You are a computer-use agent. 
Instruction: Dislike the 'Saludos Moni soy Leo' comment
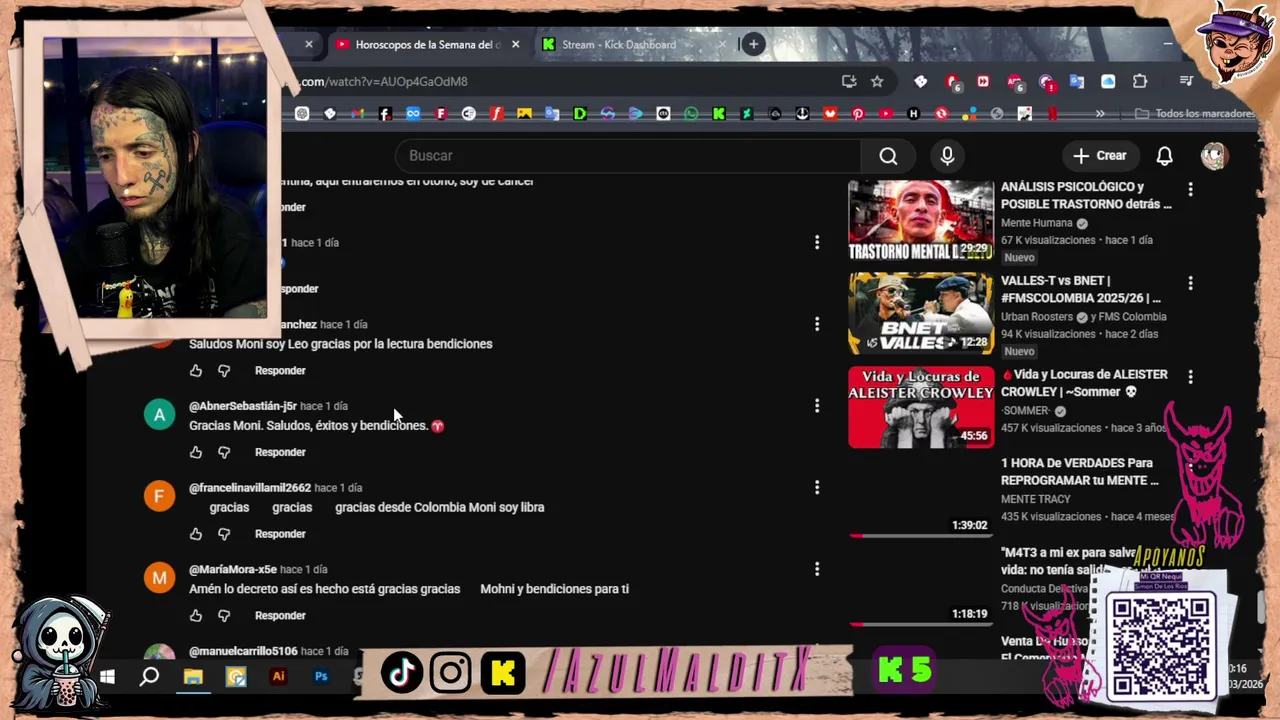[x=224, y=370]
